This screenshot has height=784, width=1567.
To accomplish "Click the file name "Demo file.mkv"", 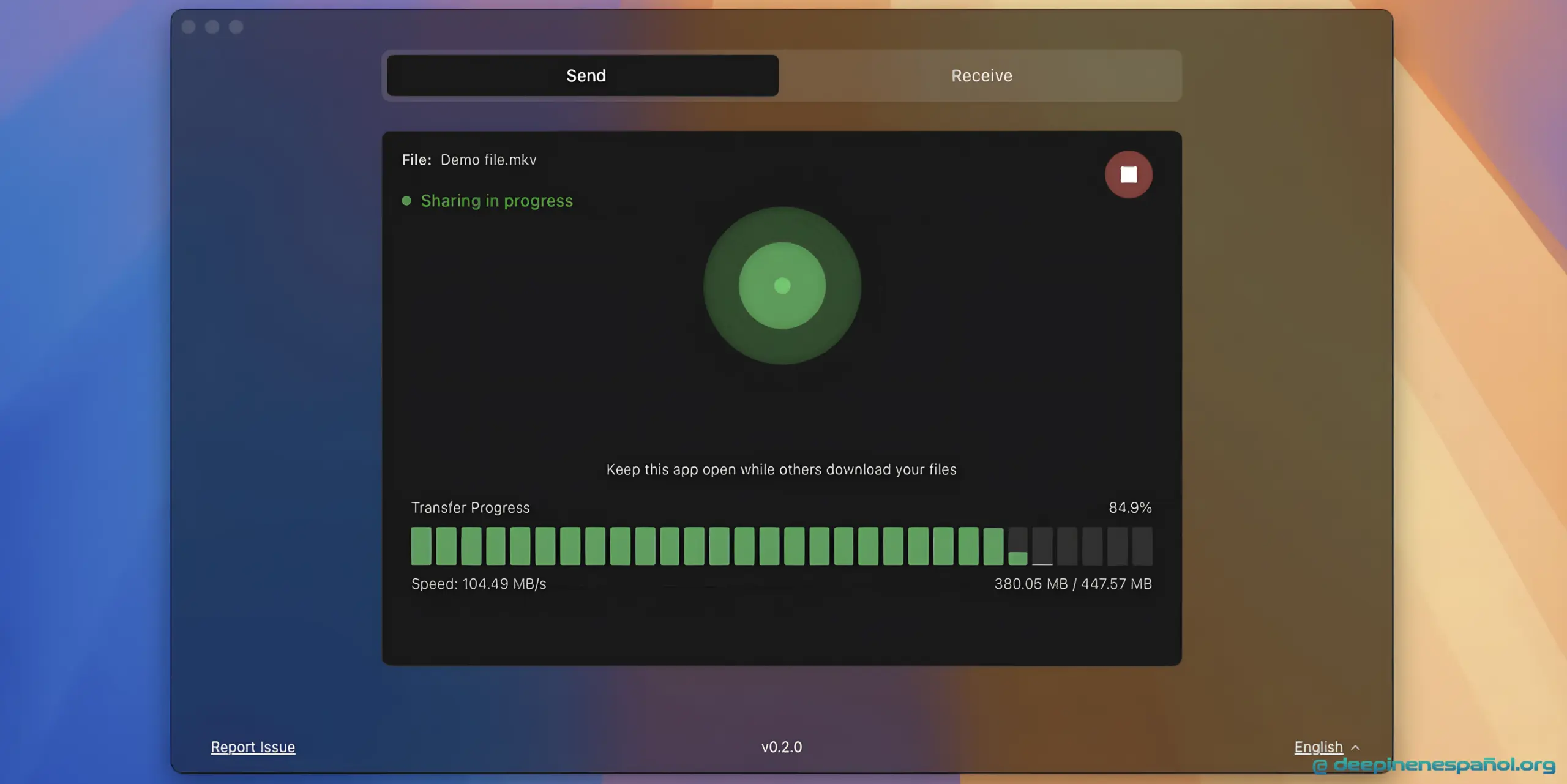I will click(488, 160).
